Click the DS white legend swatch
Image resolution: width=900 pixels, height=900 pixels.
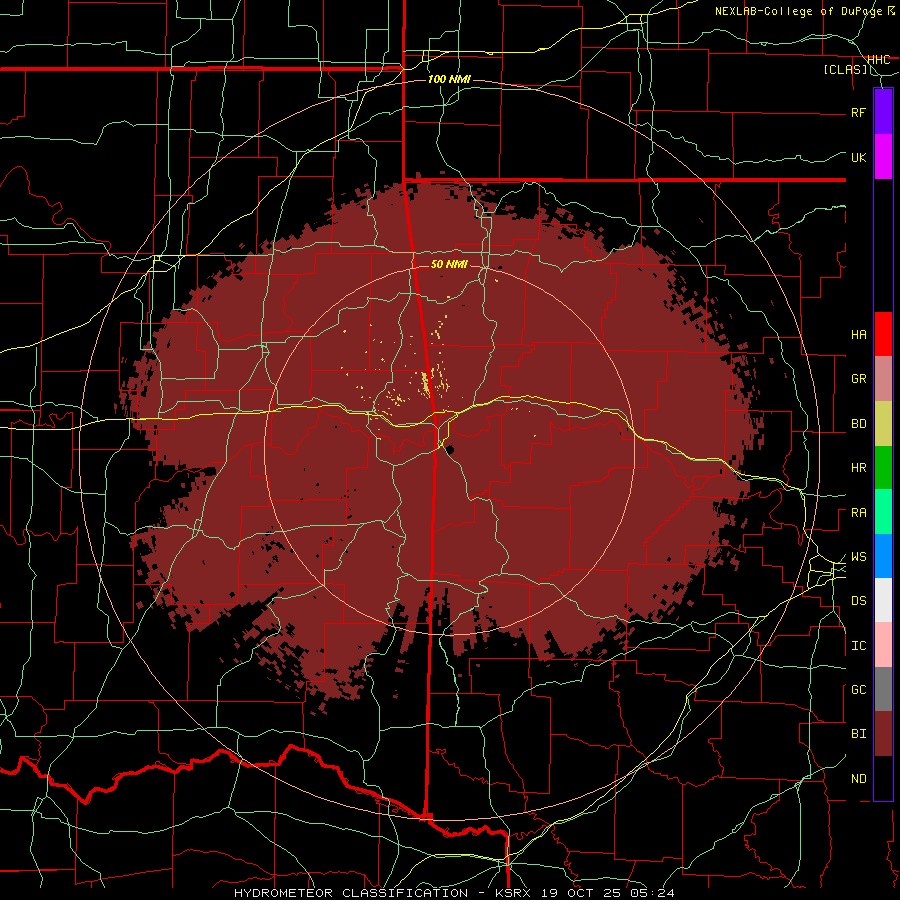[x=883, y=600]
